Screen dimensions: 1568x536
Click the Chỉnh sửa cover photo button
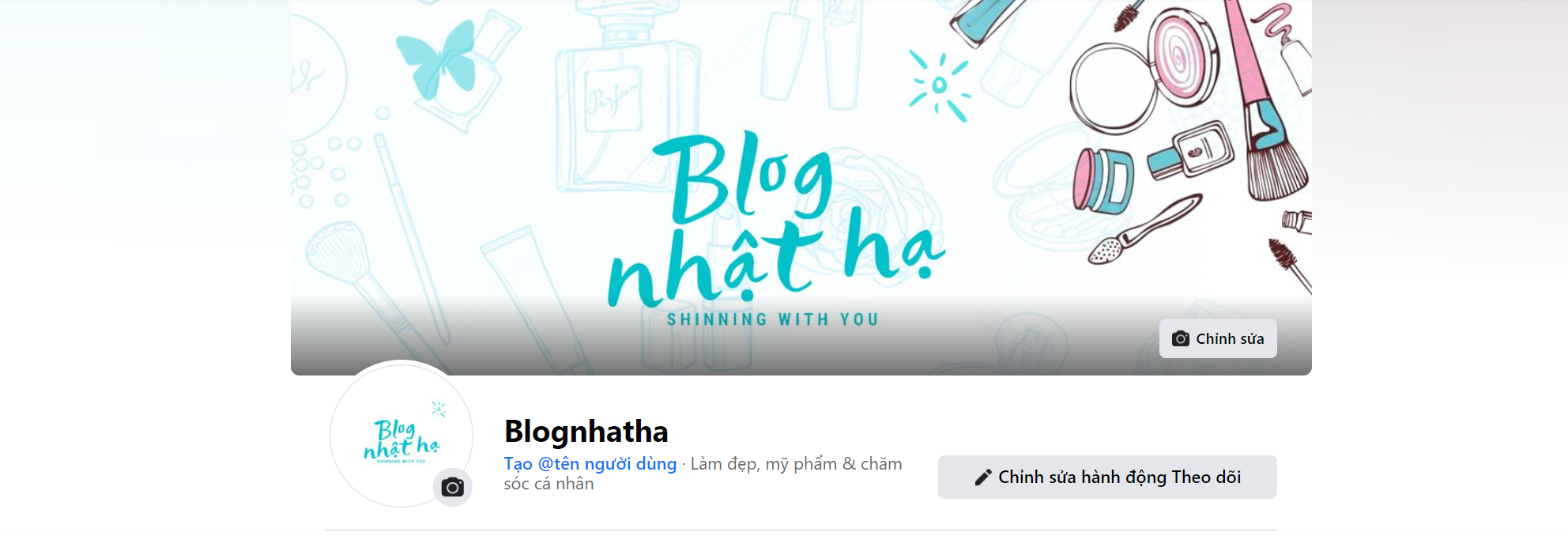[x=1218, y=338]
